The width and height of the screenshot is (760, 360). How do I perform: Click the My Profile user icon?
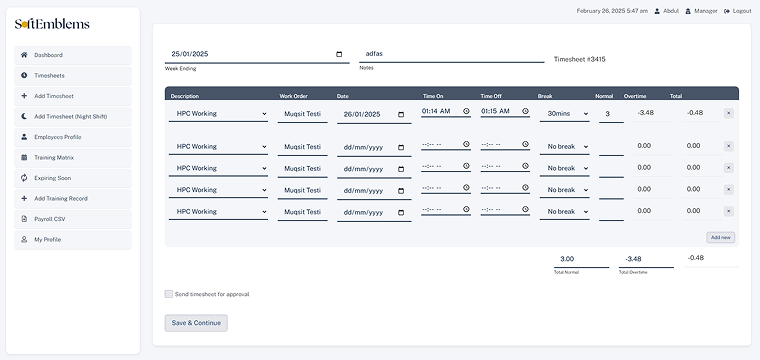tap(24, 239)
